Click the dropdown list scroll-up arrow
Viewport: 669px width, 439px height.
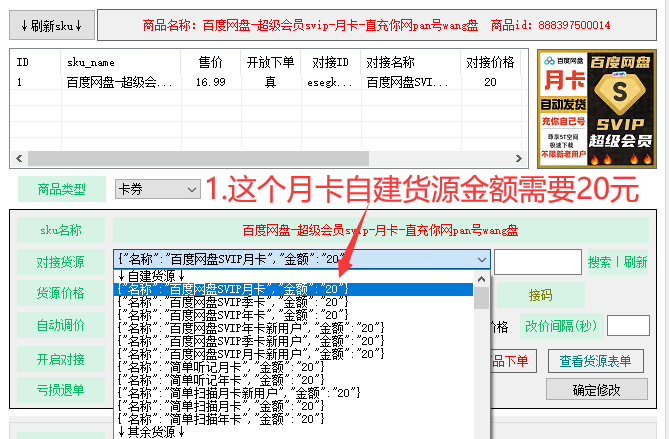482,279
